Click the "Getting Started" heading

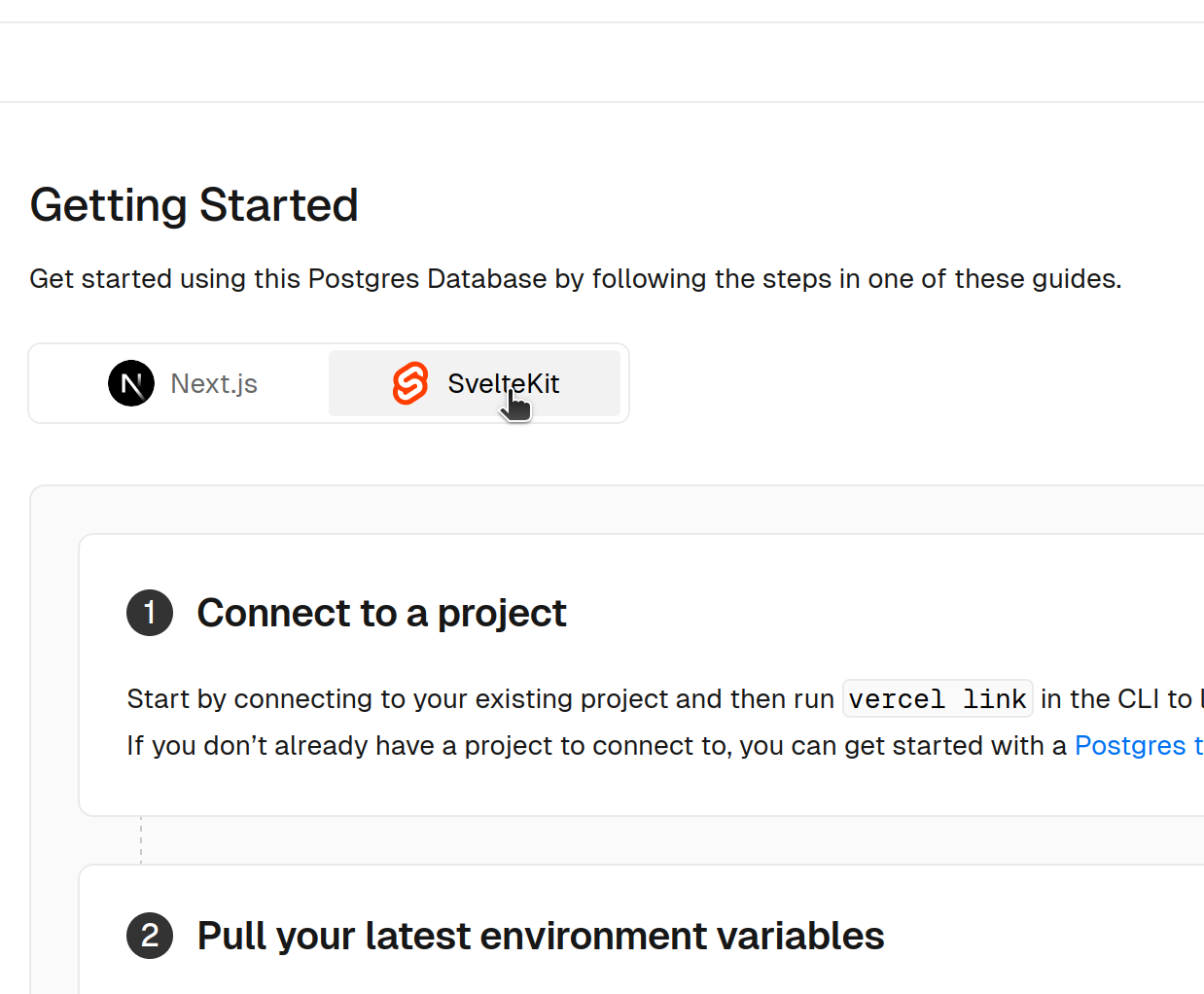click(x=195, y=205)
